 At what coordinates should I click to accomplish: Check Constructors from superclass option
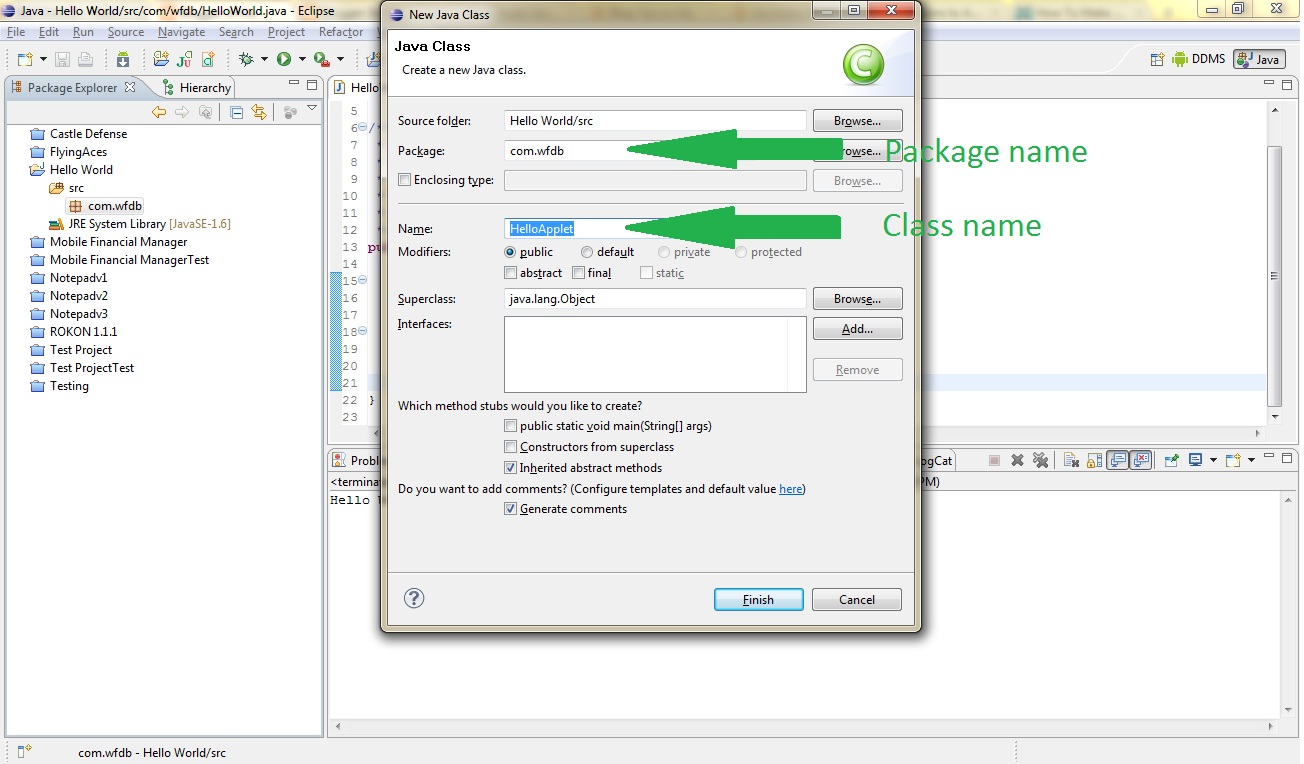click(511, 447)
